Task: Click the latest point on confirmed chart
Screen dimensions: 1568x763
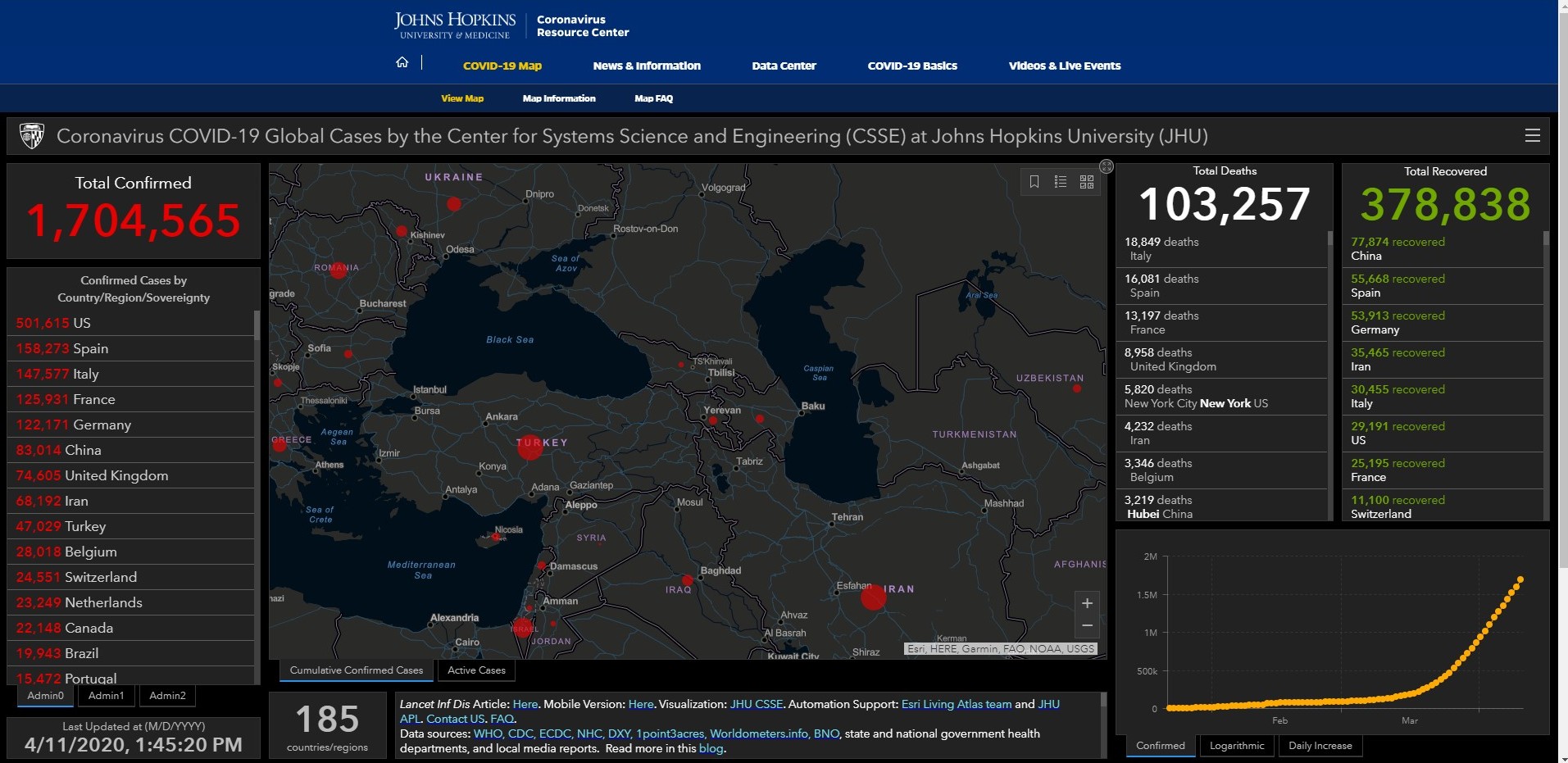Action: [1520, 579]
